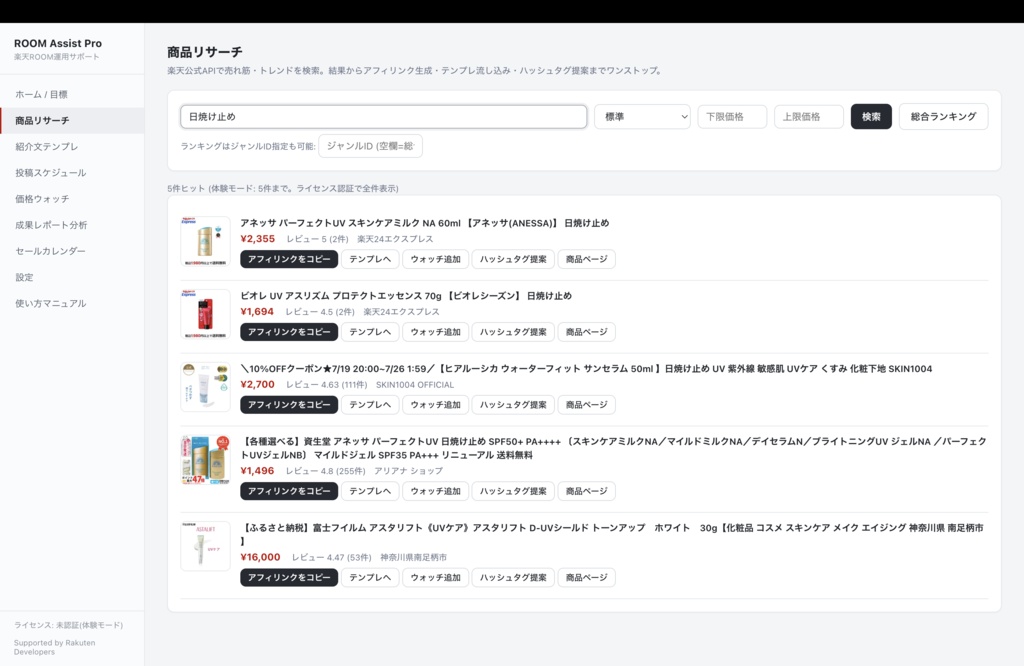Screen dimensions: 1024x666
Task: Open the SKIN1004 sun serum product thumbnail
Action: (x=205, y=387)
